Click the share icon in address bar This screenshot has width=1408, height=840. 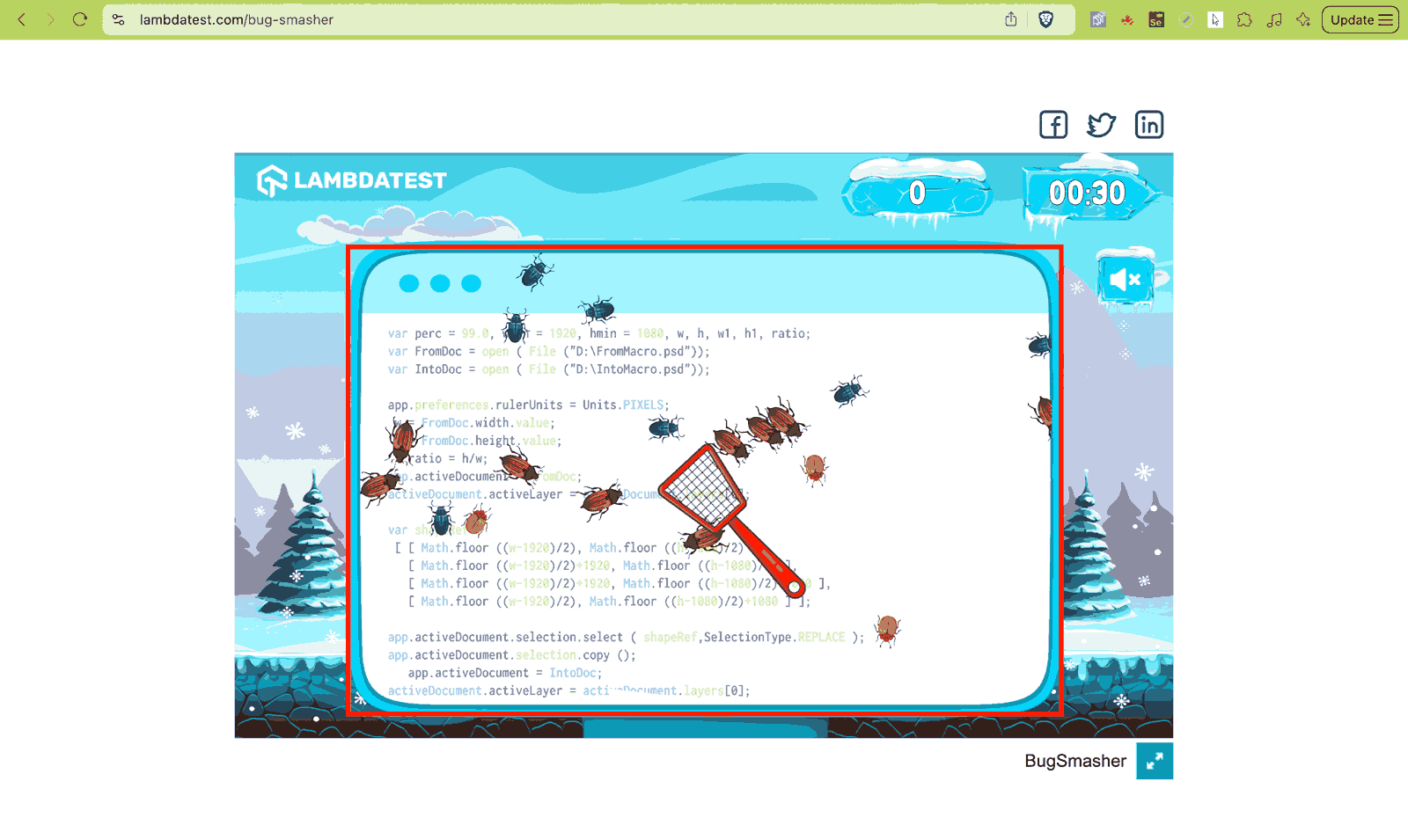tap(1011, 19)
